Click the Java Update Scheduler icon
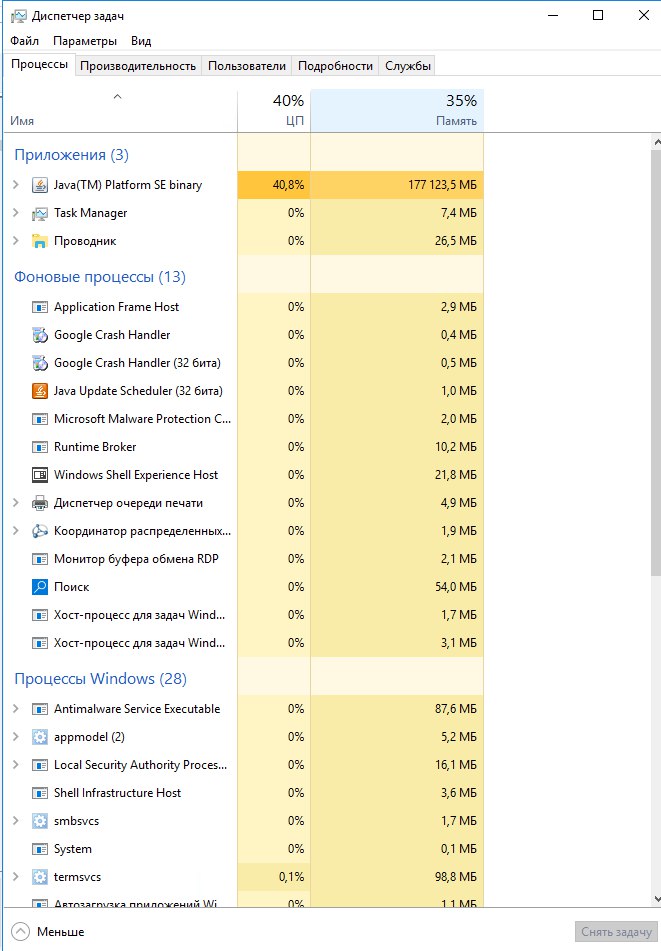 (39, 391)
